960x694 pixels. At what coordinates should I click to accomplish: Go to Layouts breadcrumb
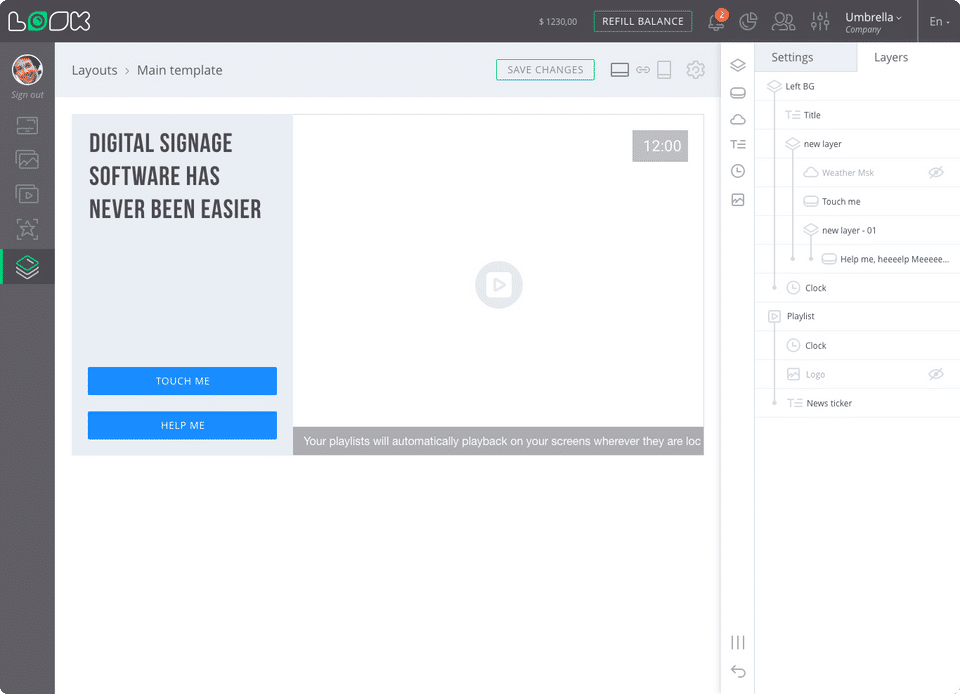pos(94,70)
